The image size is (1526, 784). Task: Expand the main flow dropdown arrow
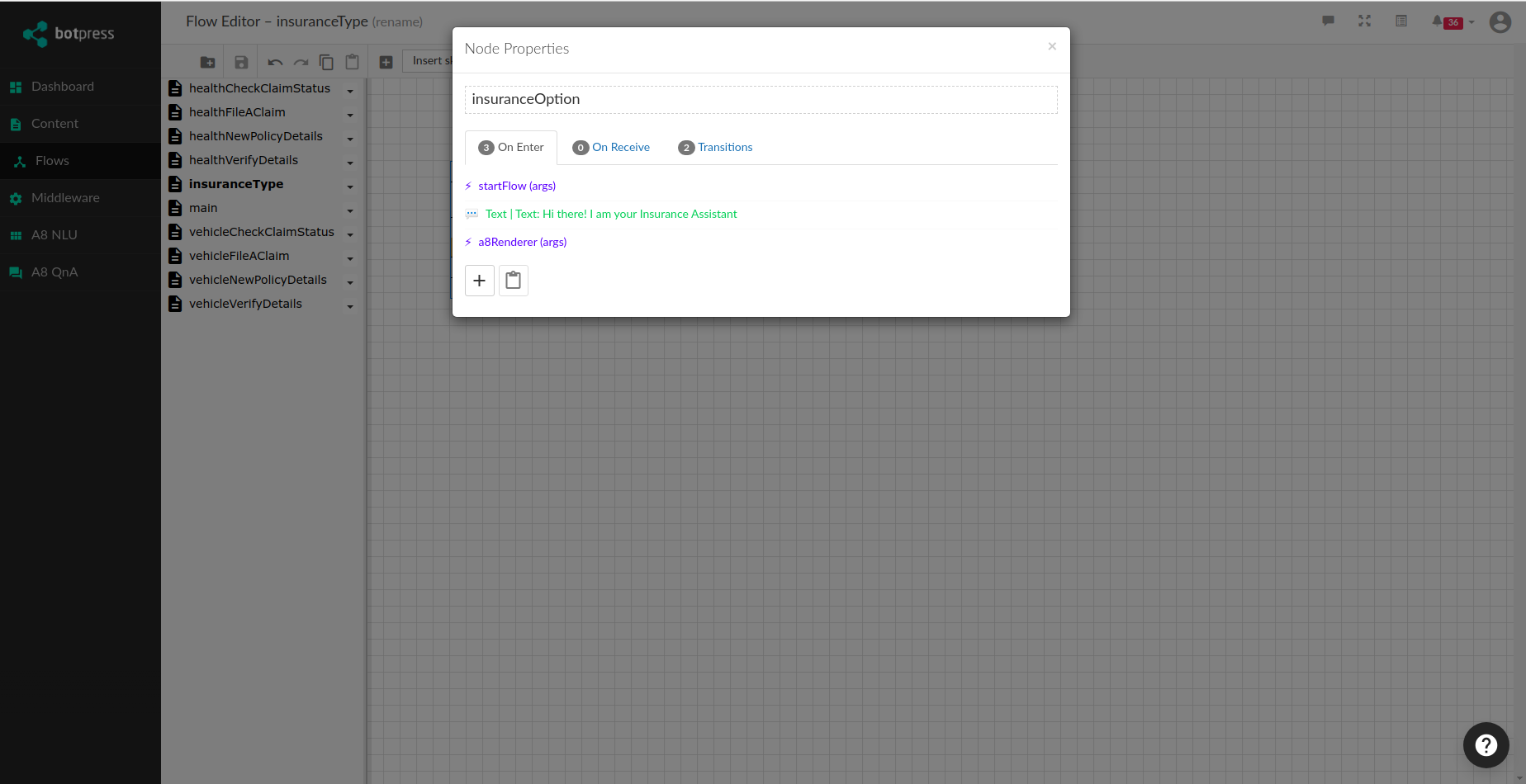click(350, 210)
